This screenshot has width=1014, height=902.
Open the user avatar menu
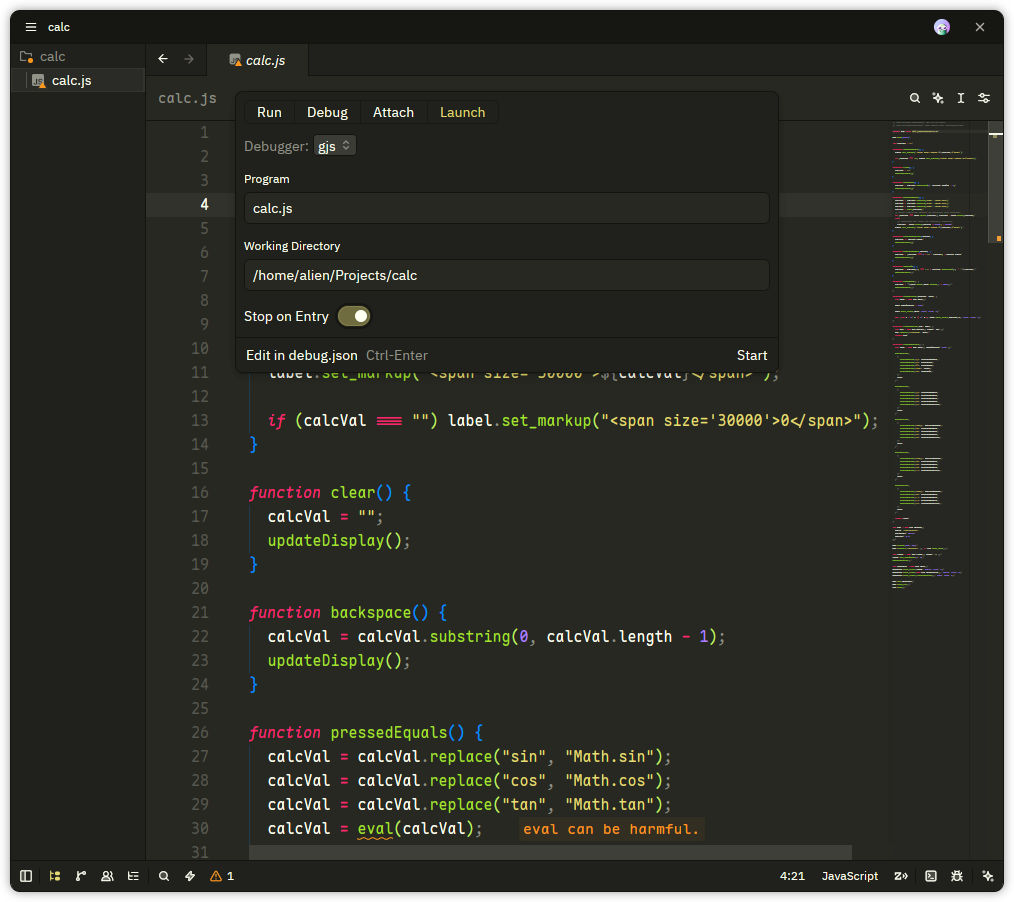pos(942,27)
